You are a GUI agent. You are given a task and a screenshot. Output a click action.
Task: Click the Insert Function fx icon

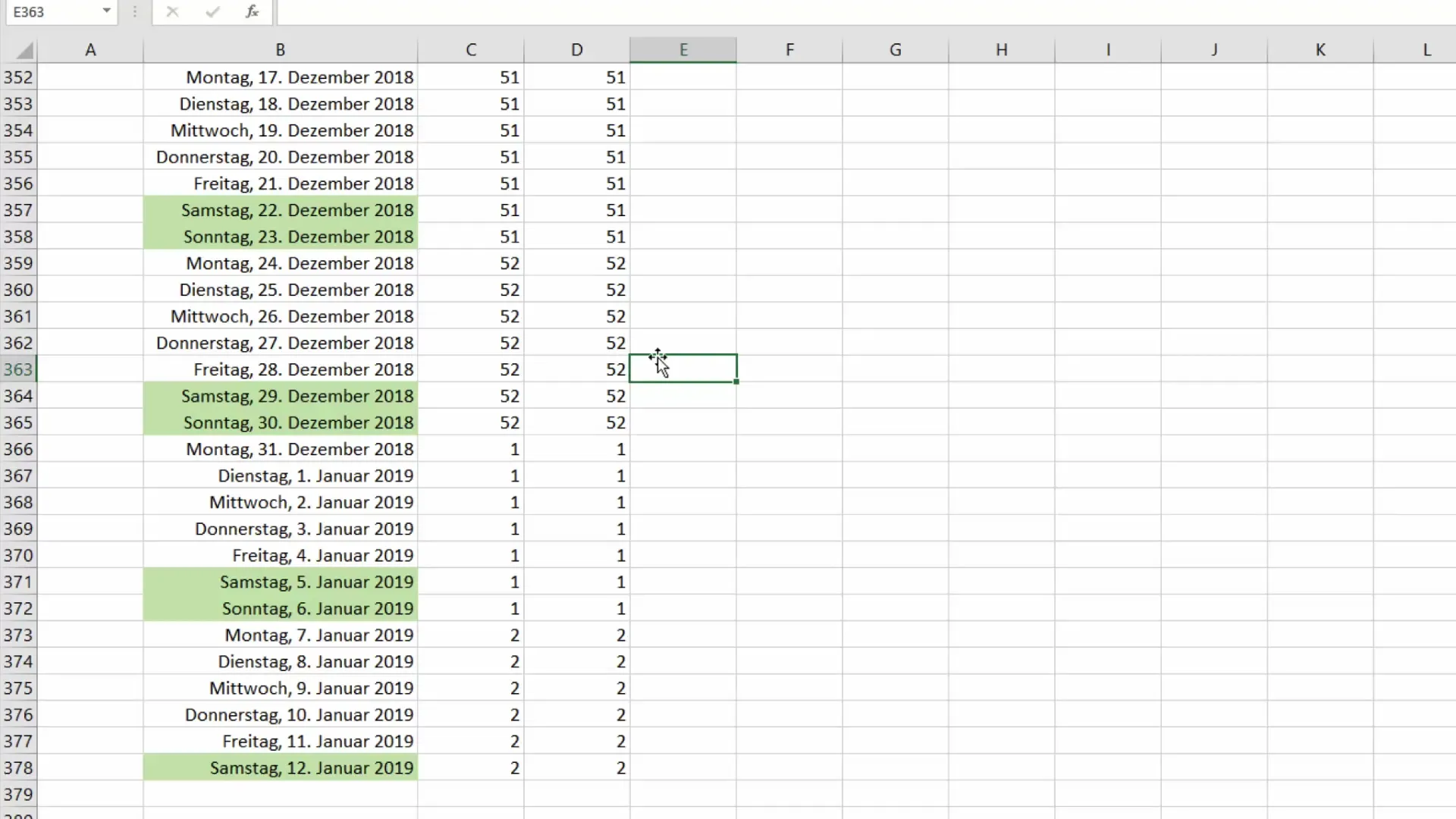[252, 11]
